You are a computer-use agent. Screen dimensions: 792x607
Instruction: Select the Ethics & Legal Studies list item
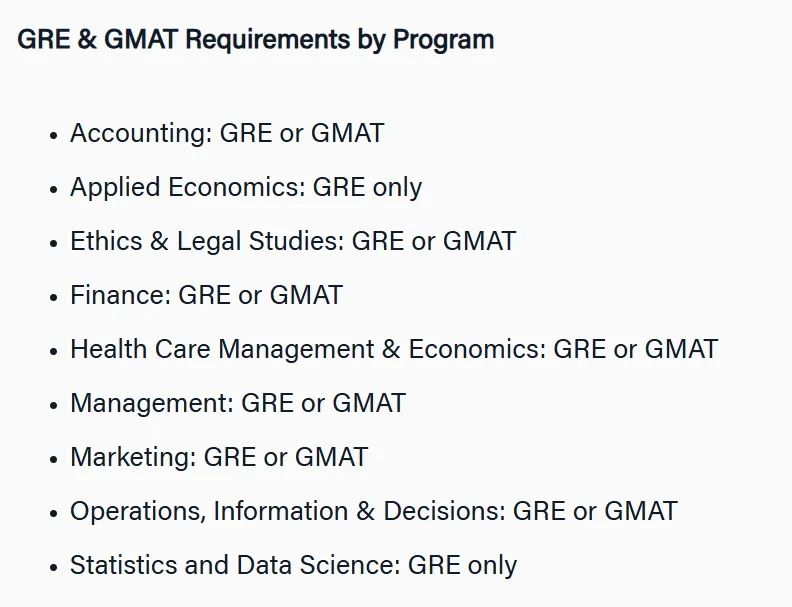pos(293,241)
